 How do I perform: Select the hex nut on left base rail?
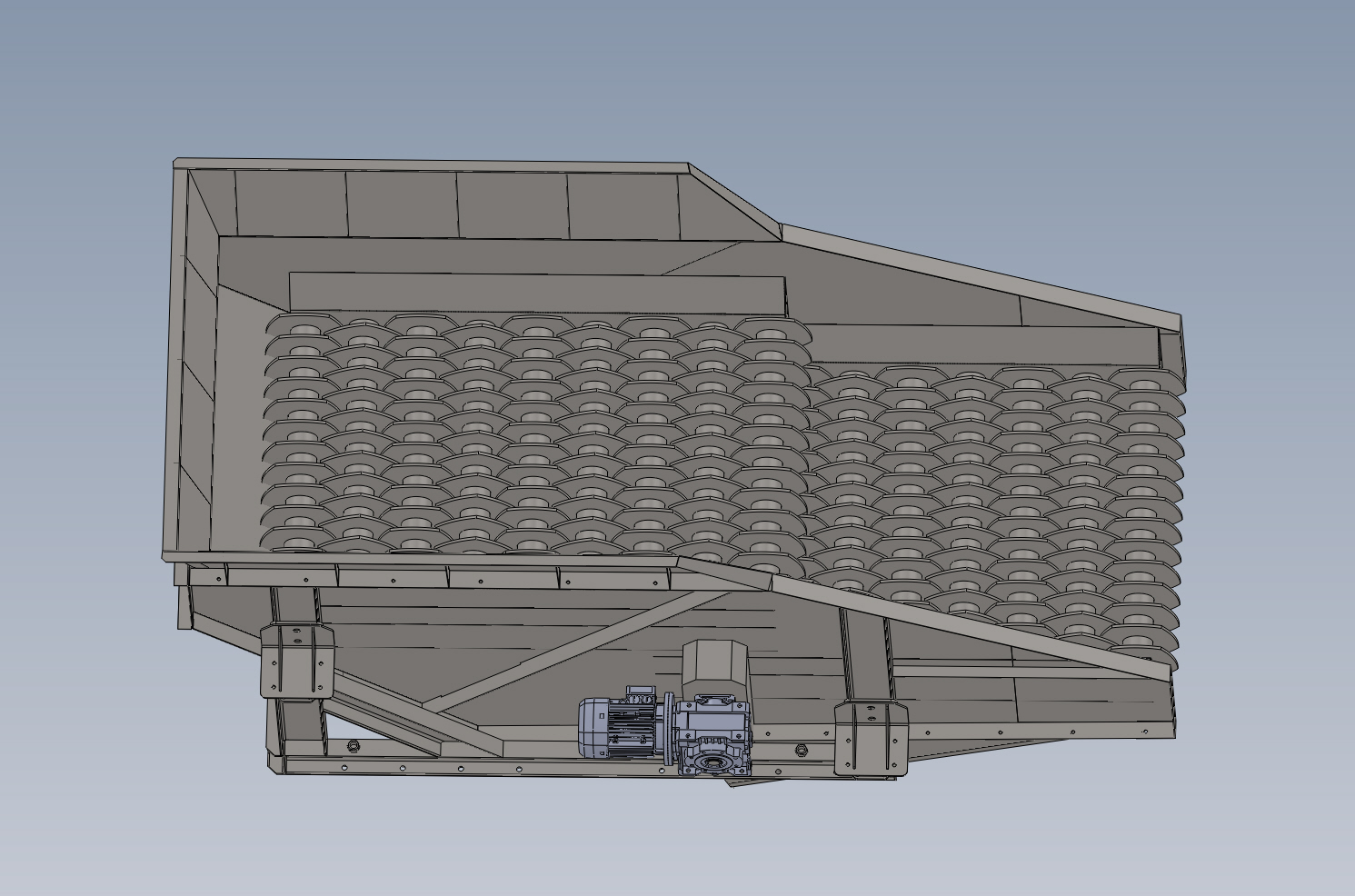tap(354, 747)
